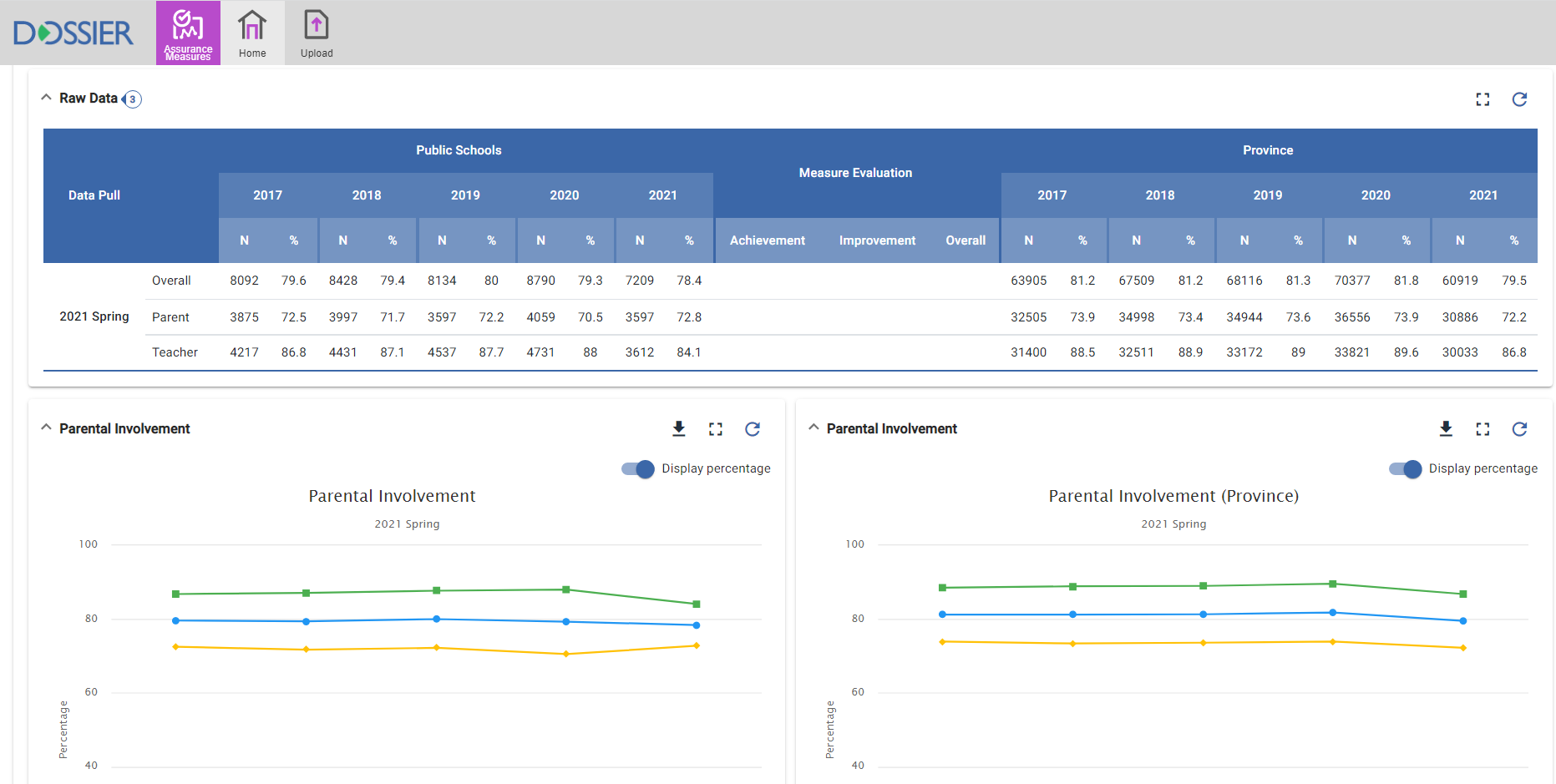Click the 2021 green data point in Province chart
1556x784 pixels.
click(x=1462, y=594)
